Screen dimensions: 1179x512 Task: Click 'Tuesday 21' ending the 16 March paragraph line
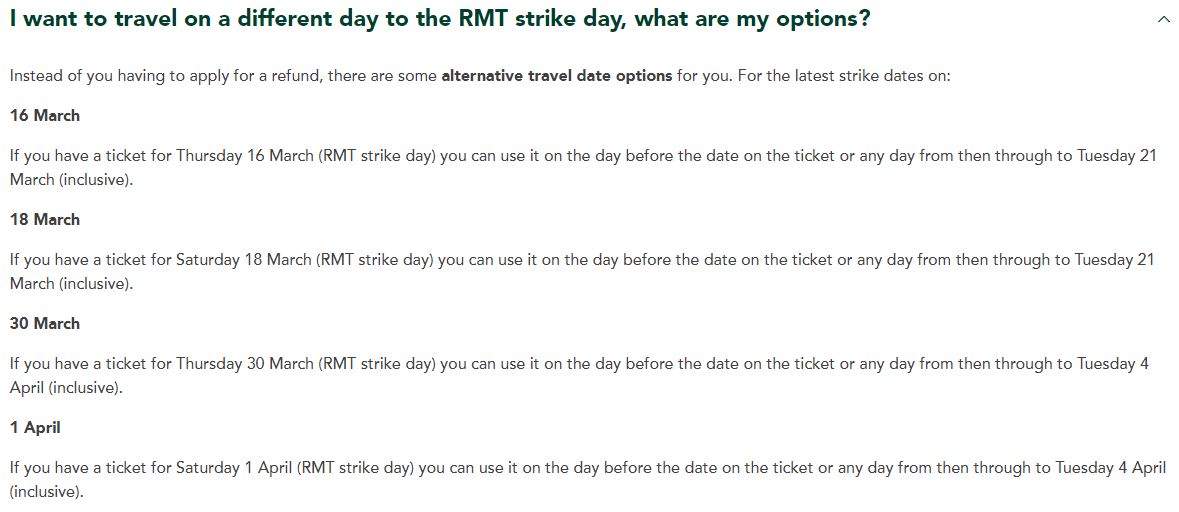tap(1115, 156)
